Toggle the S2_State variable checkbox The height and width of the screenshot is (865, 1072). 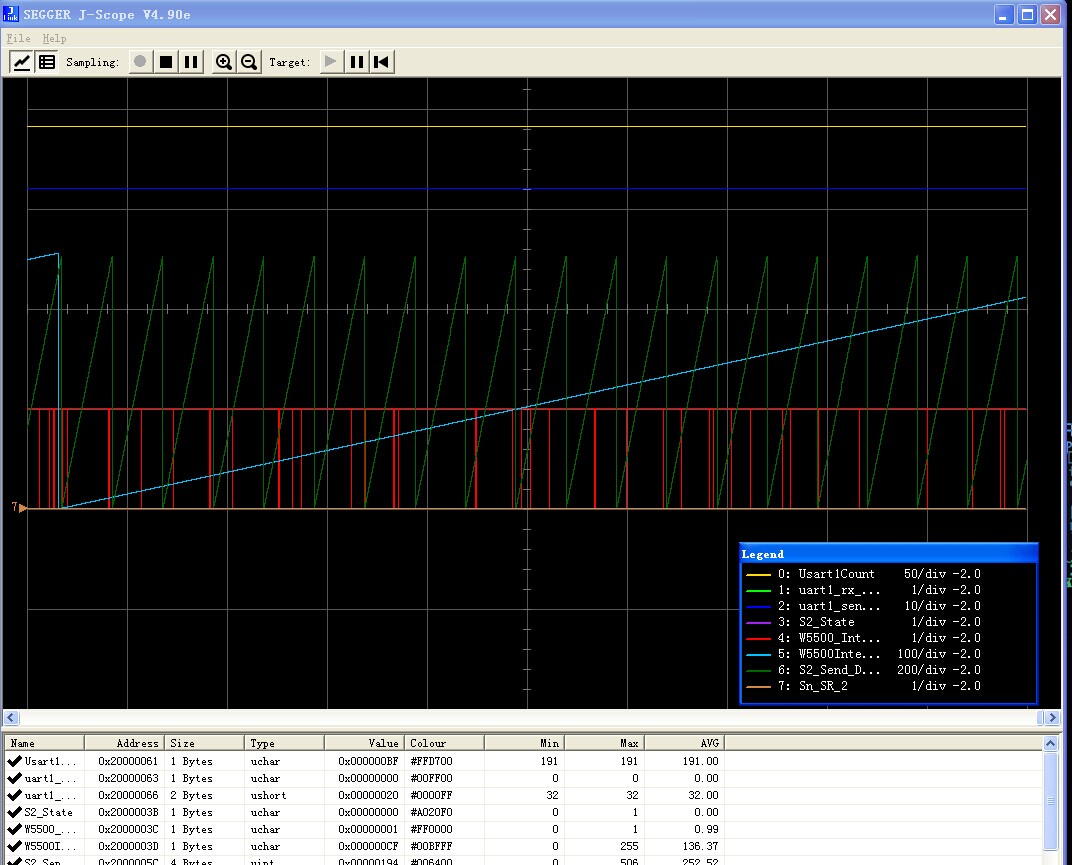tap(14, 812)
